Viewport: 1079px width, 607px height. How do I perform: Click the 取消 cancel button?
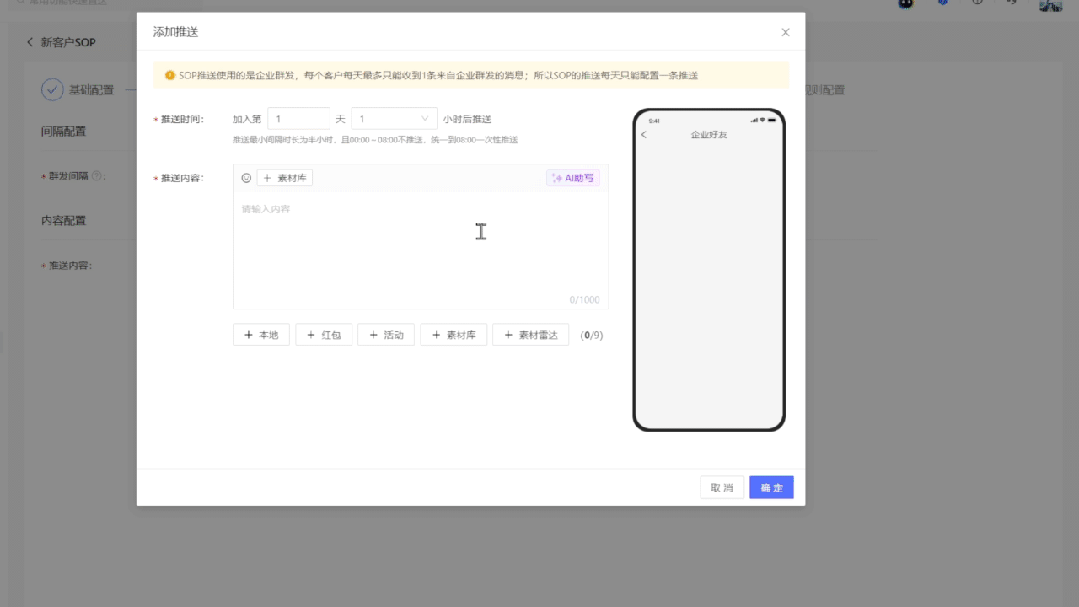[720, 486]
